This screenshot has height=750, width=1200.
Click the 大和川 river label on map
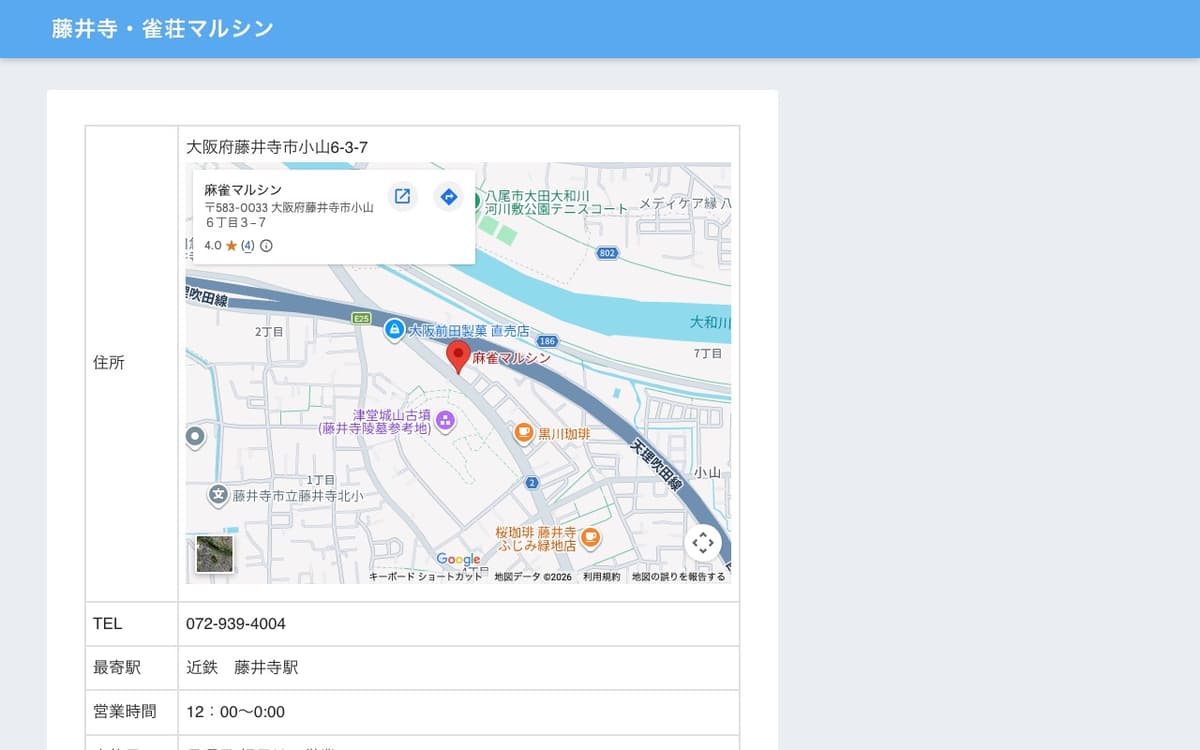click(x=710, y=323)
